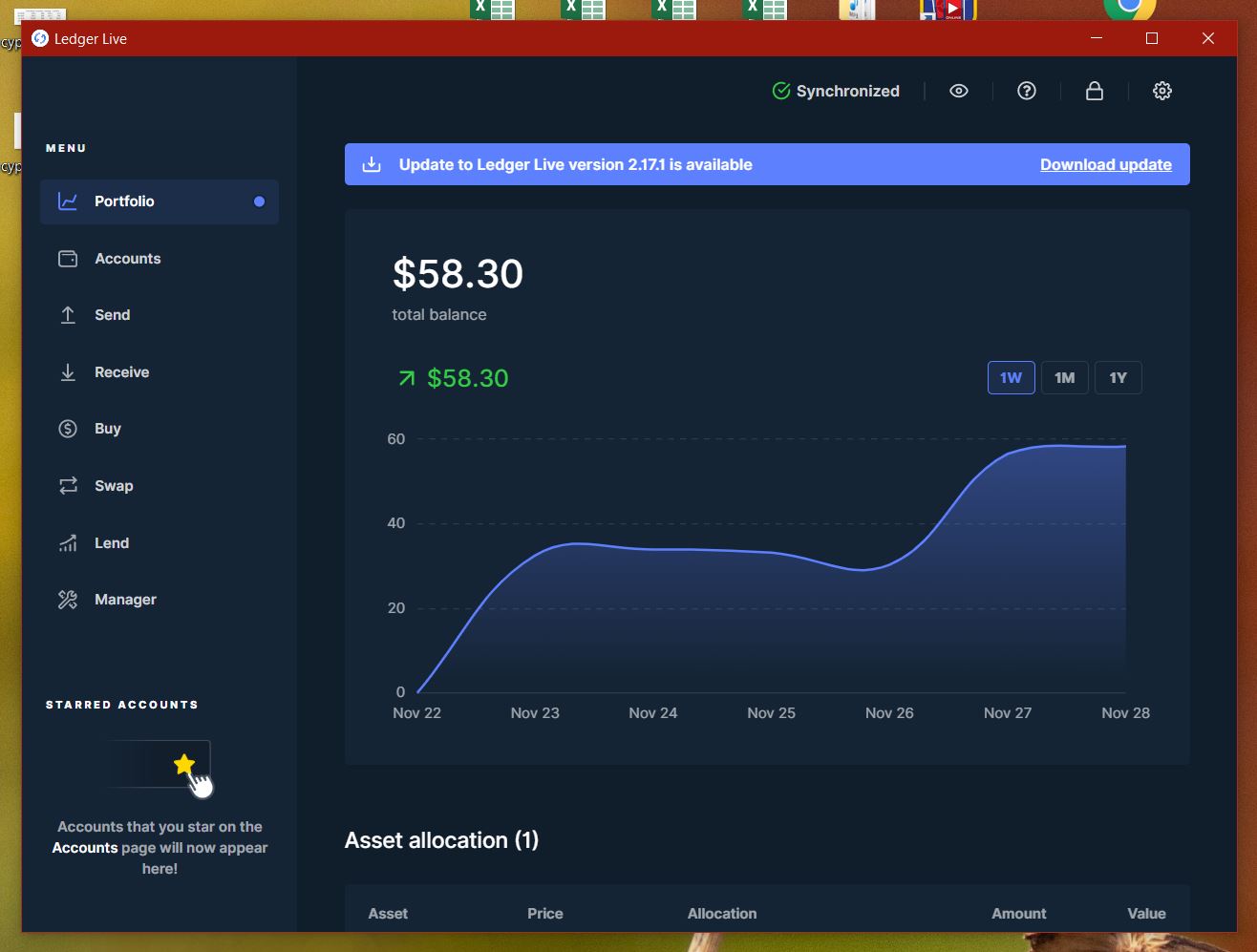Sort table by Amount column header

point(1019,914)
